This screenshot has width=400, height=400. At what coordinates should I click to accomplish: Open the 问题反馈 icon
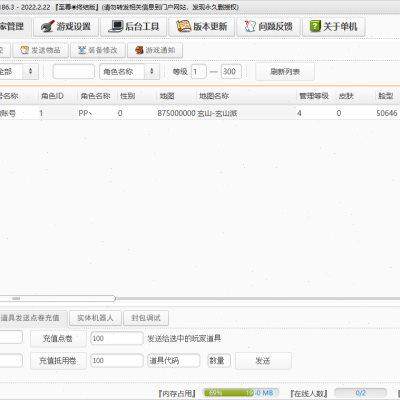[x=250, y=26]
